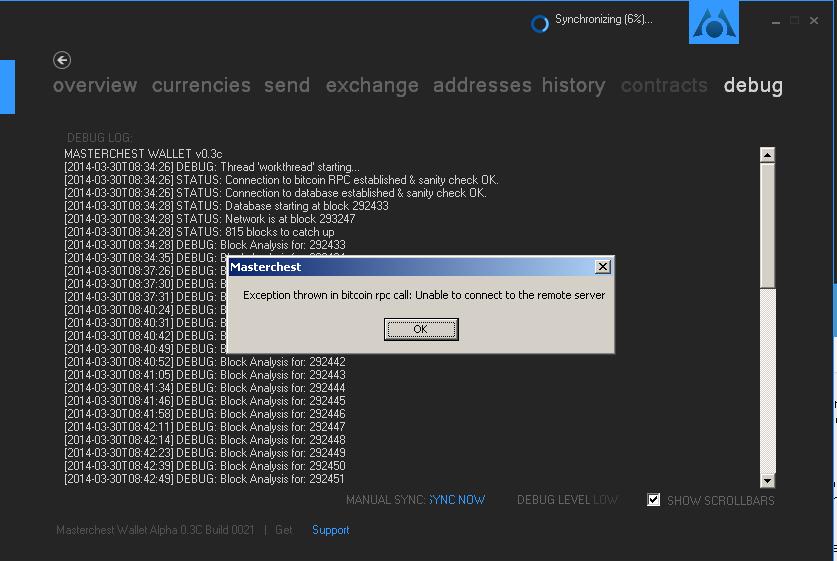Click the Get text in footer
837x561 pixels.
coord(283,530)
